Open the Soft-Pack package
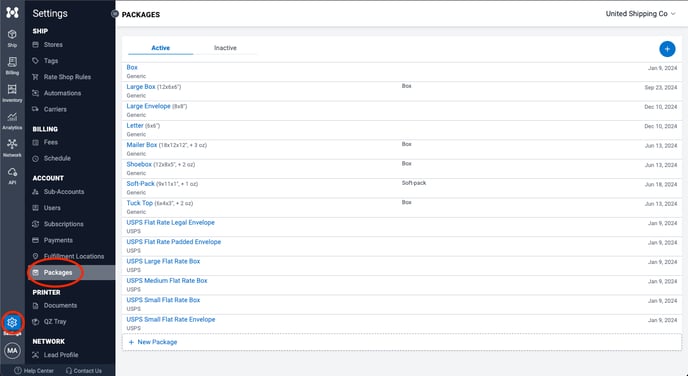This screenshot has width=688, height=376. pos(140,183)
